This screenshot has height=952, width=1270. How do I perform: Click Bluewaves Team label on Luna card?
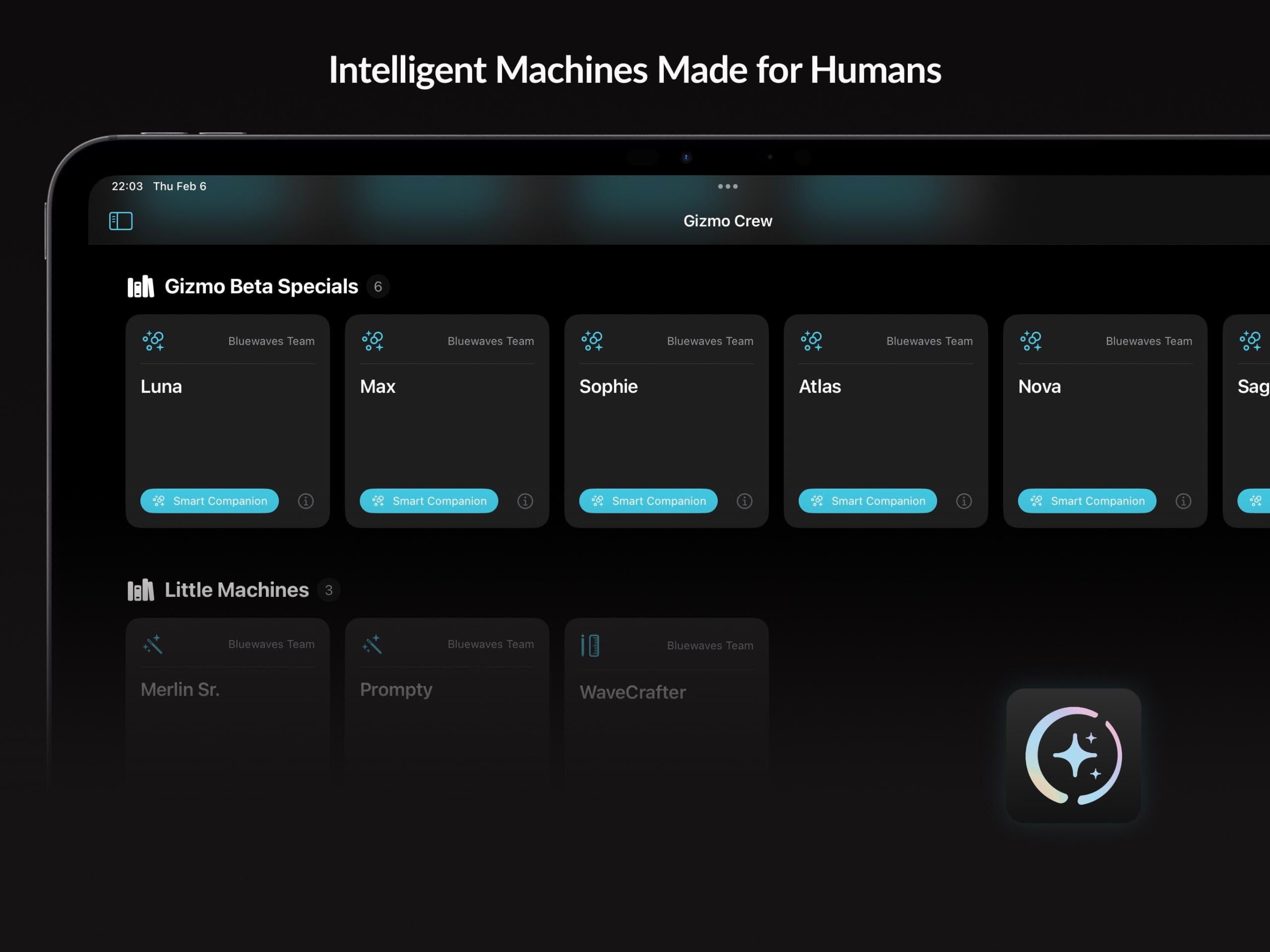pyautogui.click(x=271, y=341)
